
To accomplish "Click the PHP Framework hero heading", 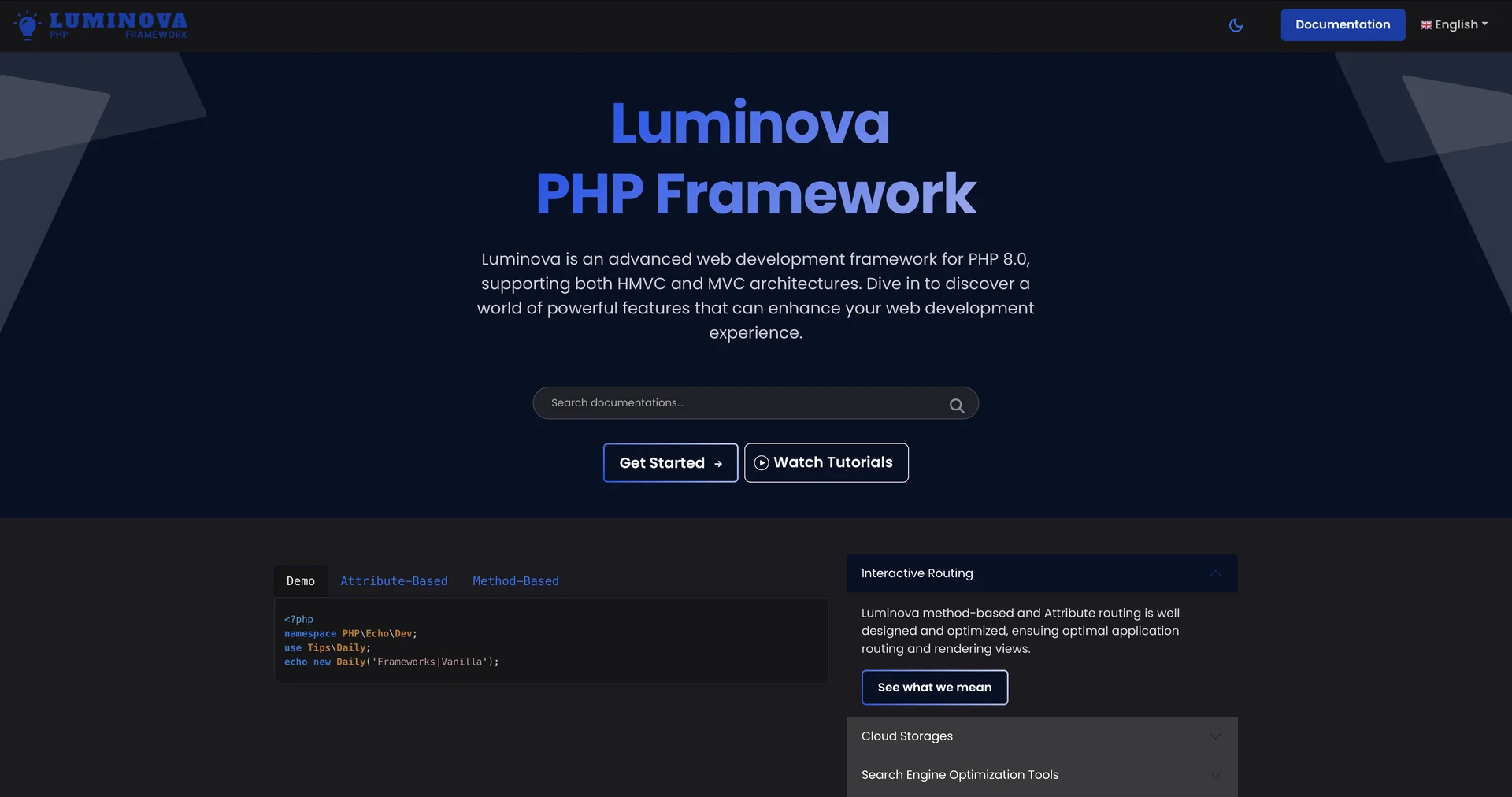I will coord(756,194).
